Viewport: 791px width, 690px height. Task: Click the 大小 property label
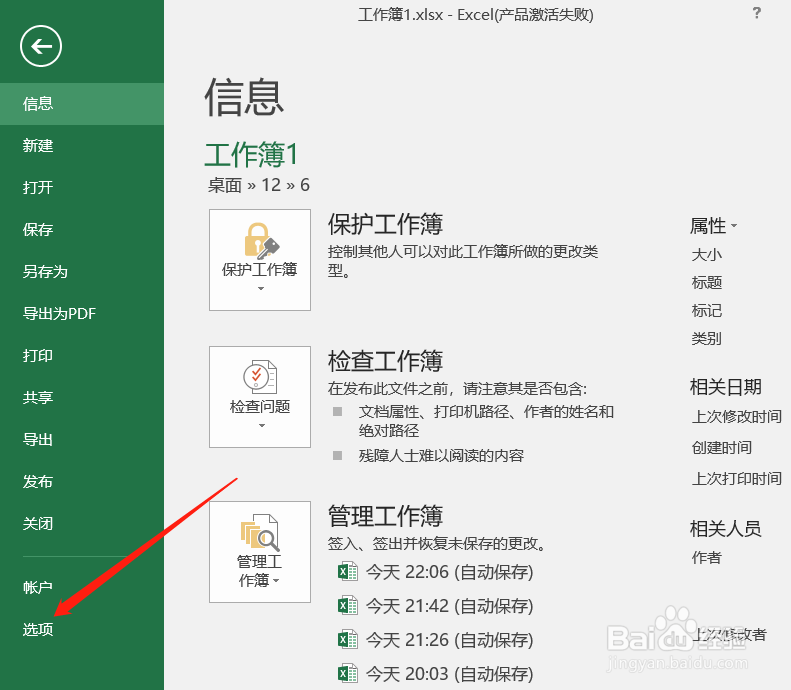pos(706,254)
